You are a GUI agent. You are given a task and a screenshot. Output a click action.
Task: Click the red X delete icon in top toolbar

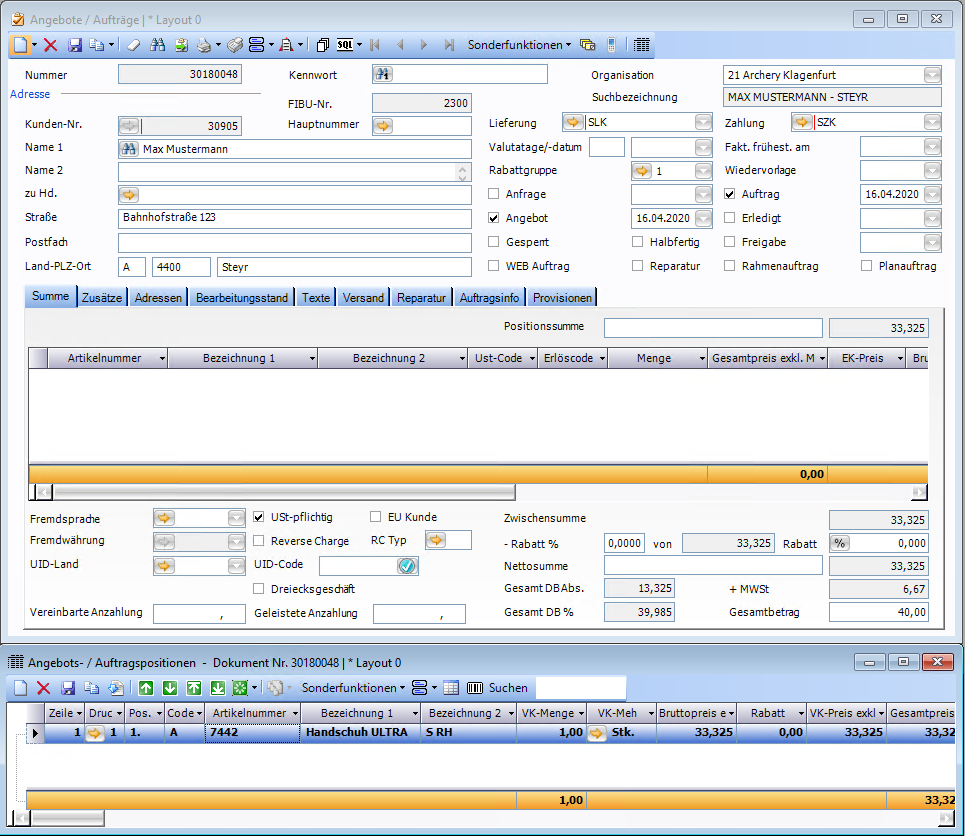tap(50, 45)
